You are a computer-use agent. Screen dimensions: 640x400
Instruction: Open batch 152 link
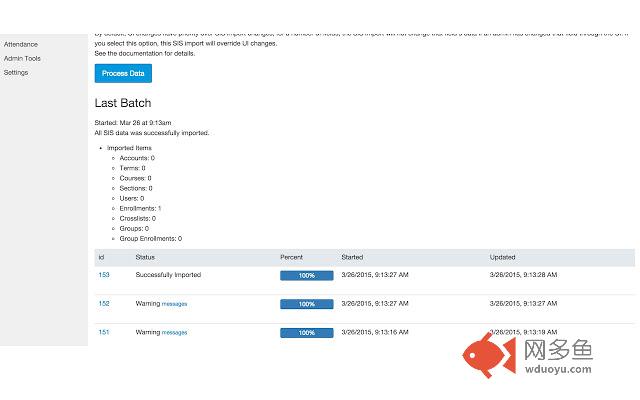[103, 303]
